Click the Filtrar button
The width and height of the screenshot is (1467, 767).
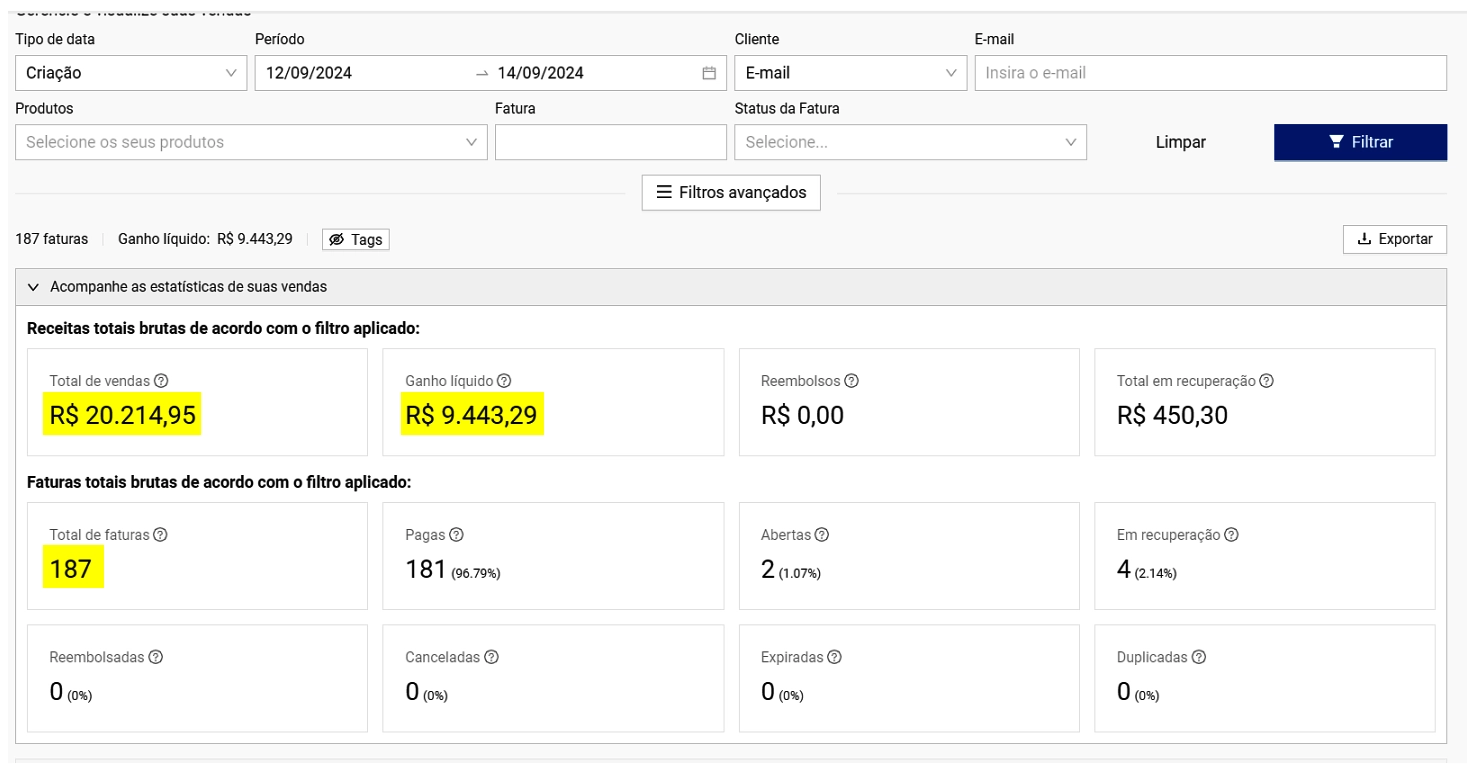(x=1360, y=142)
